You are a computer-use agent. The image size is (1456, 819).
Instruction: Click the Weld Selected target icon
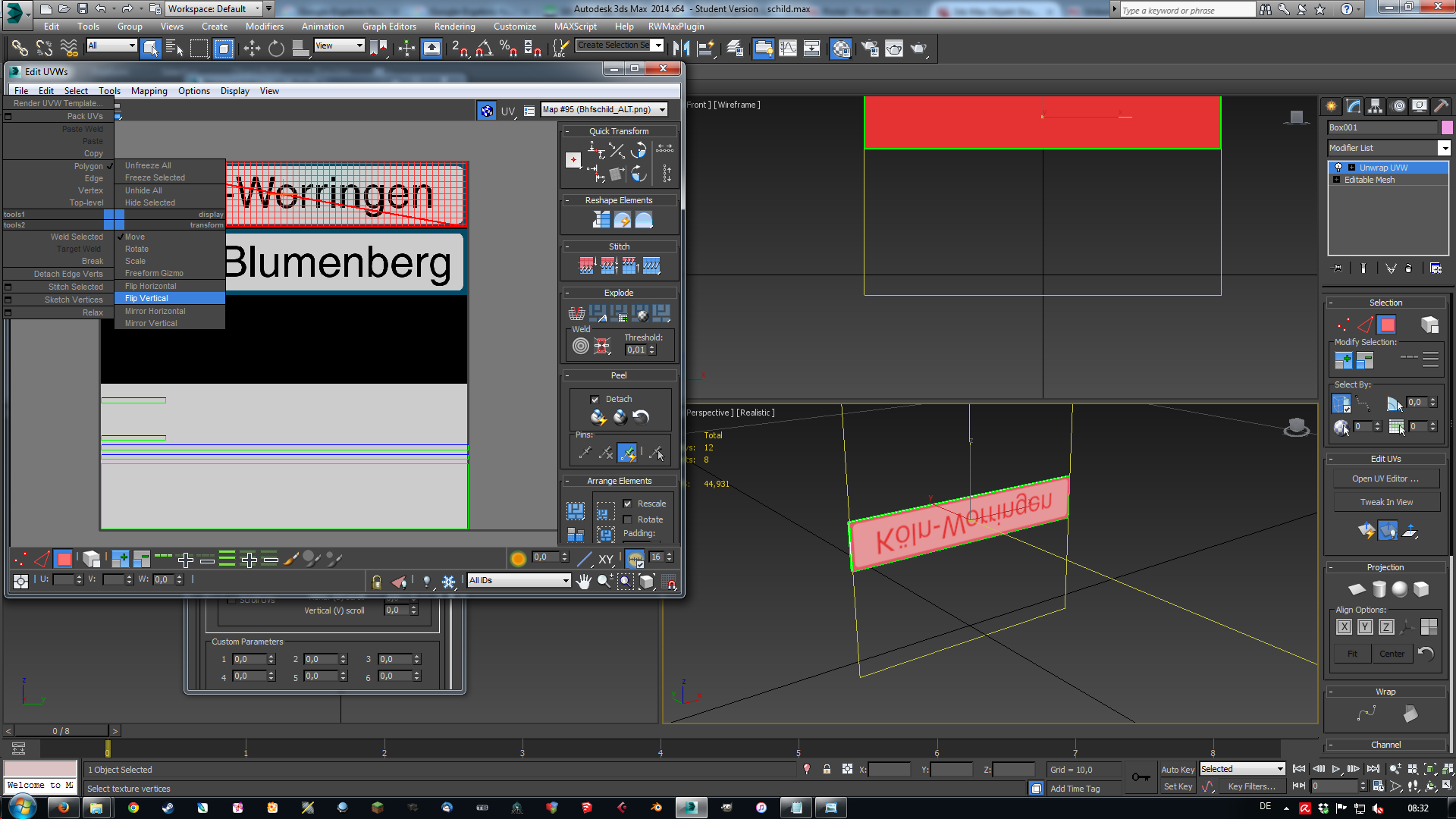point(580,347)
